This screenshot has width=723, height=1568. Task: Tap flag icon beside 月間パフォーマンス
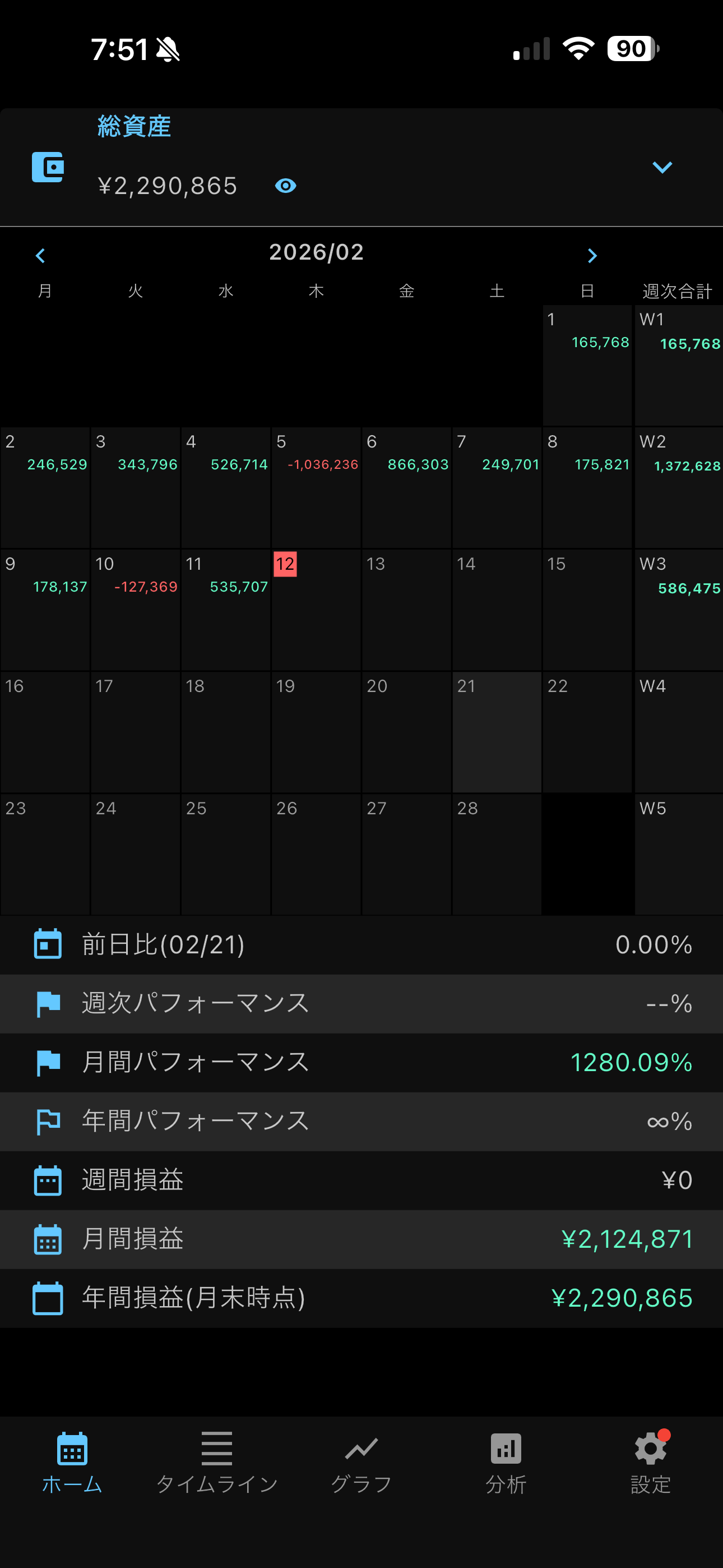[x=48, y=1063]
